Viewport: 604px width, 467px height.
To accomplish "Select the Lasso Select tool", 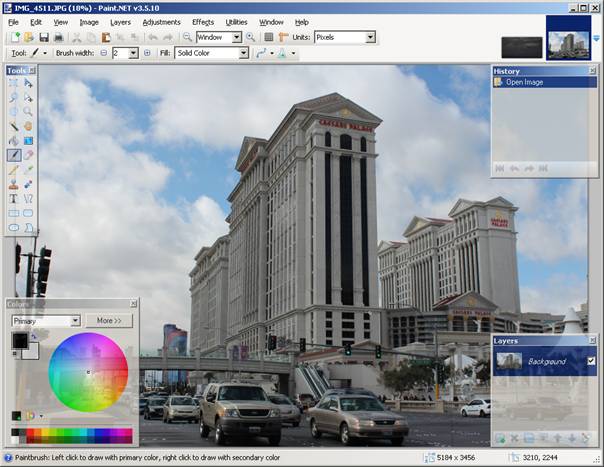I will (x=13, y=97).
